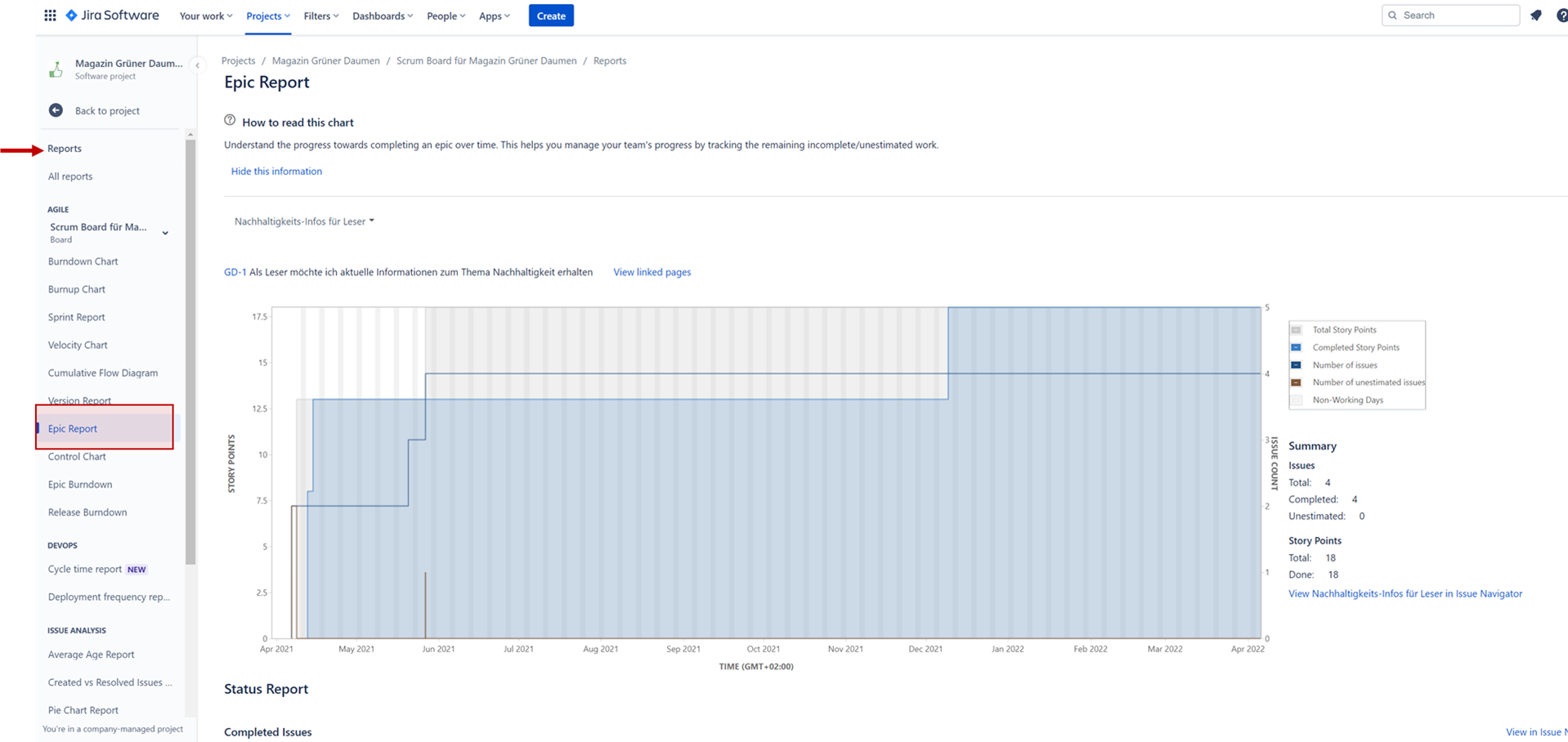Open the GD-1 issue link

point(235,272)
